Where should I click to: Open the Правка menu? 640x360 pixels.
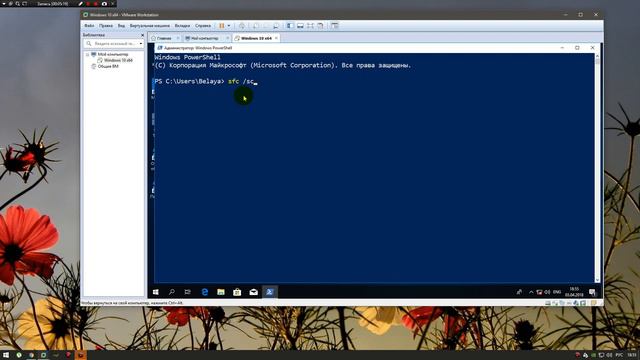click(x=106, y=26)
